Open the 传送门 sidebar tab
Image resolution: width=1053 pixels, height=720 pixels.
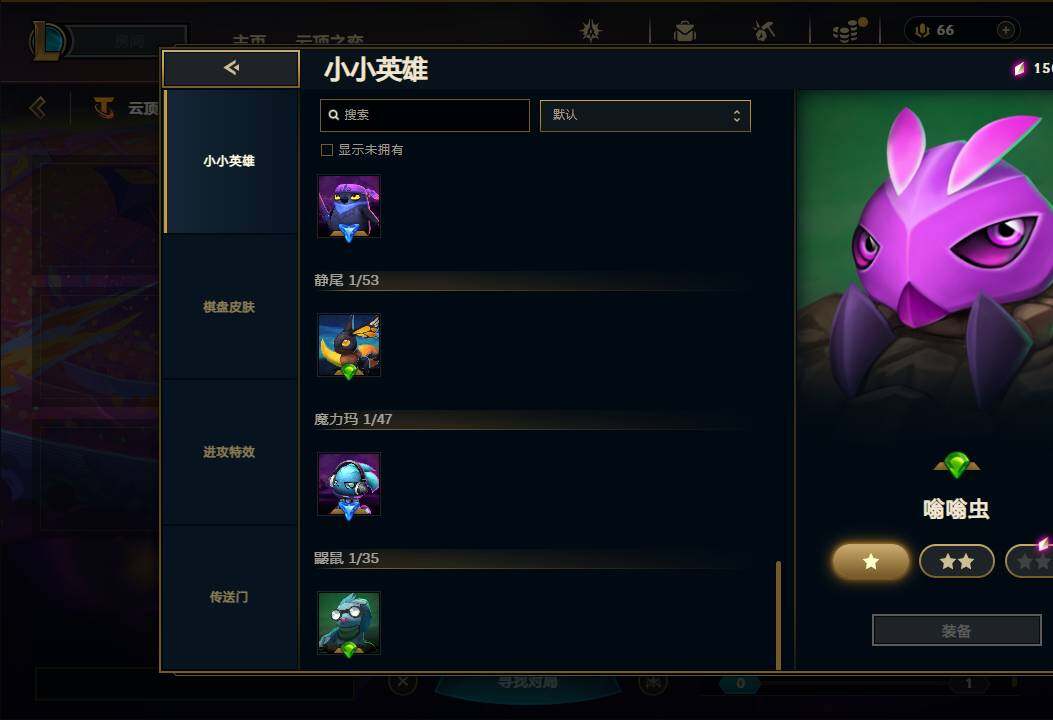(230, 597)
